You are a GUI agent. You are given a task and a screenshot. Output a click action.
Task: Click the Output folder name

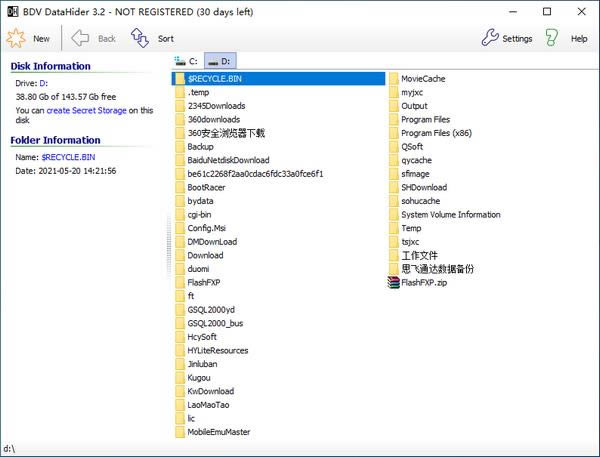(414, 106)
